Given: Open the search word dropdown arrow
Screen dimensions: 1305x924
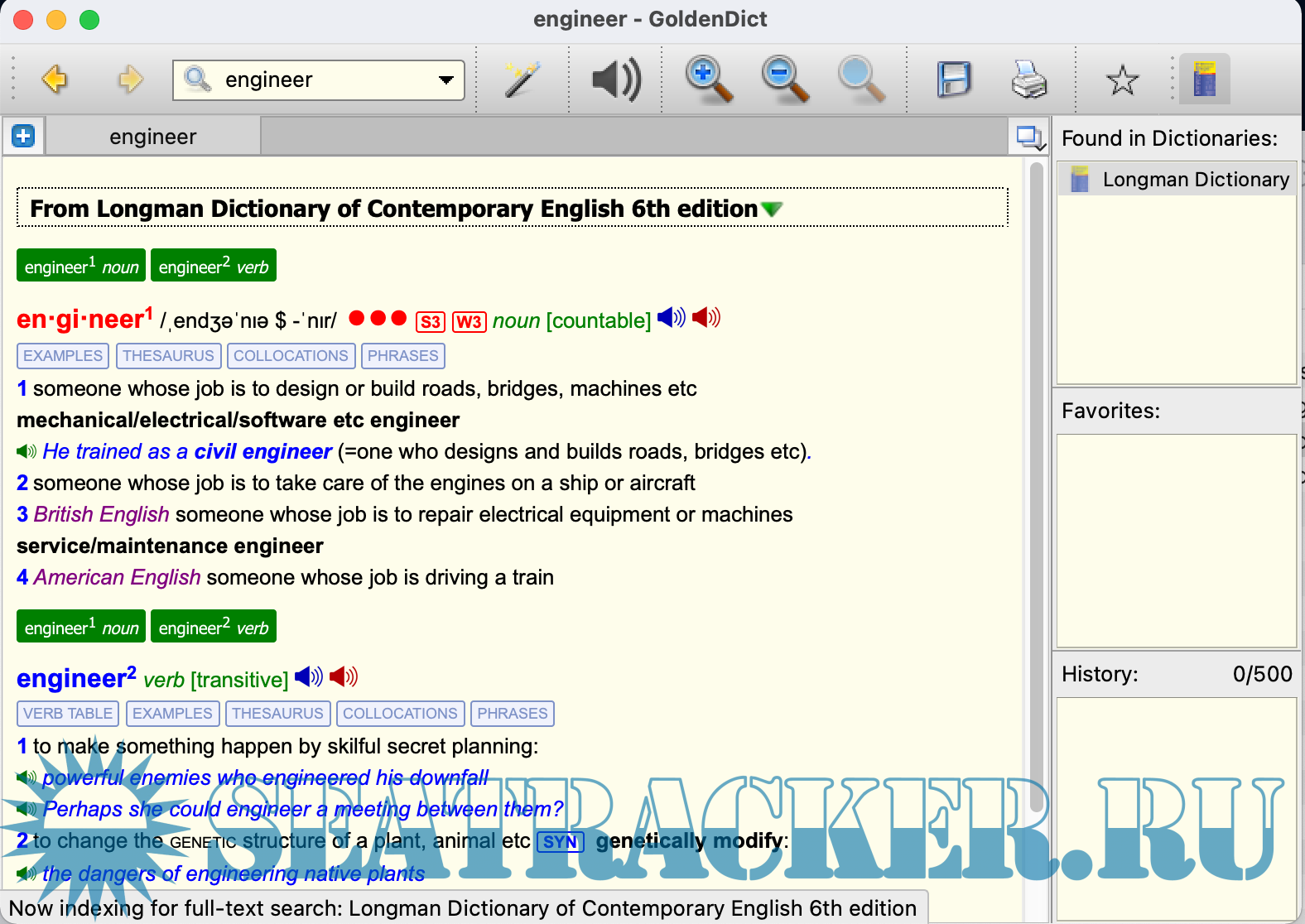Looking at the screenshot, I should pyautogui.click(x=446, y=80).
